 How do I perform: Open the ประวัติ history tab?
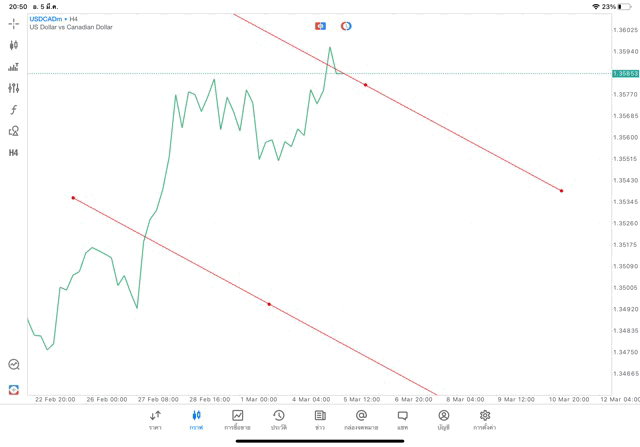(279, 420)
